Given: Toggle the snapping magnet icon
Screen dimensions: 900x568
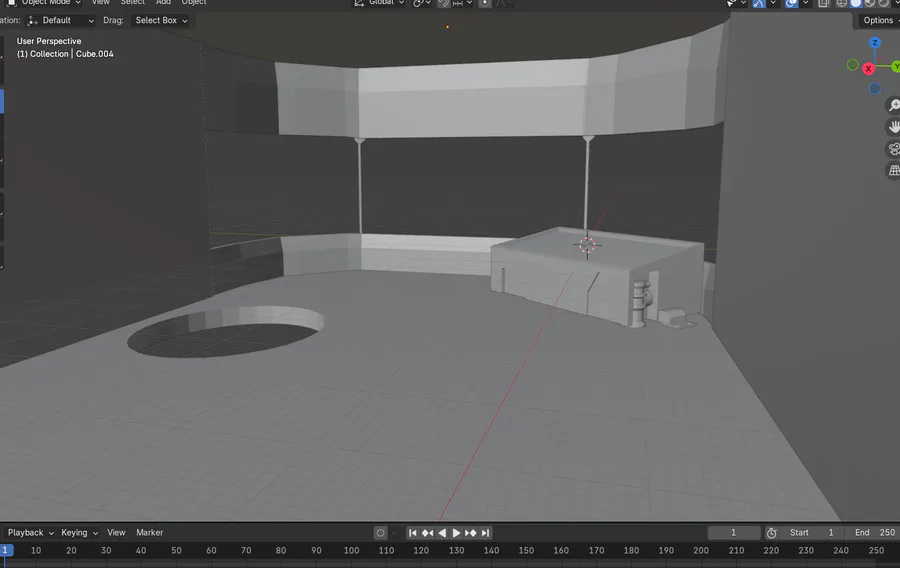Looking at the screenshot, I should tap(443, 3).
